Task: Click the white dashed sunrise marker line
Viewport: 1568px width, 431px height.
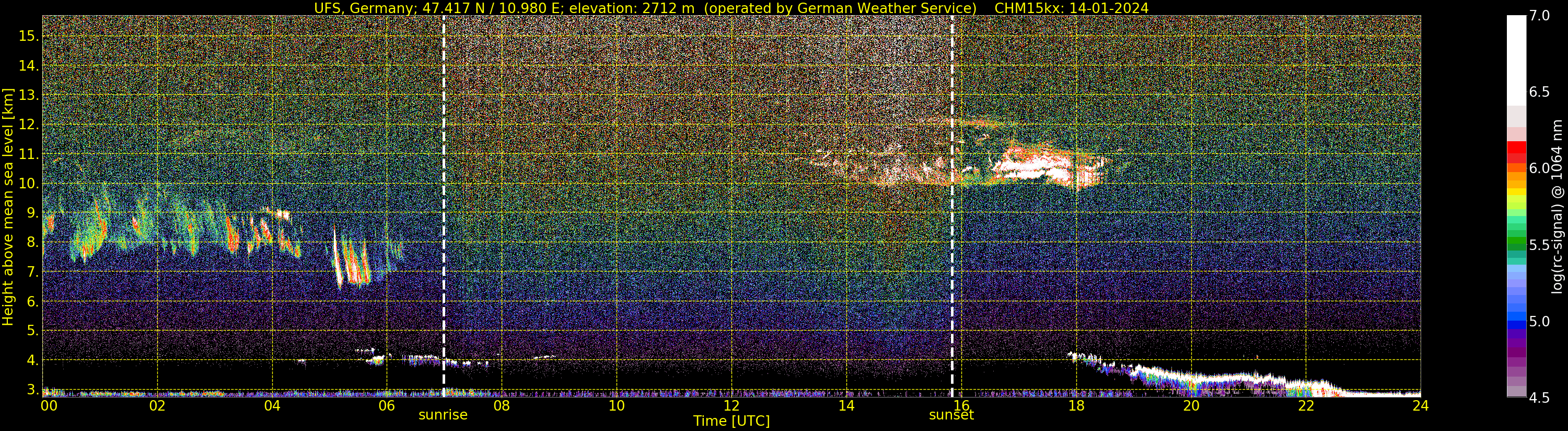Action: tap(444, 206)
